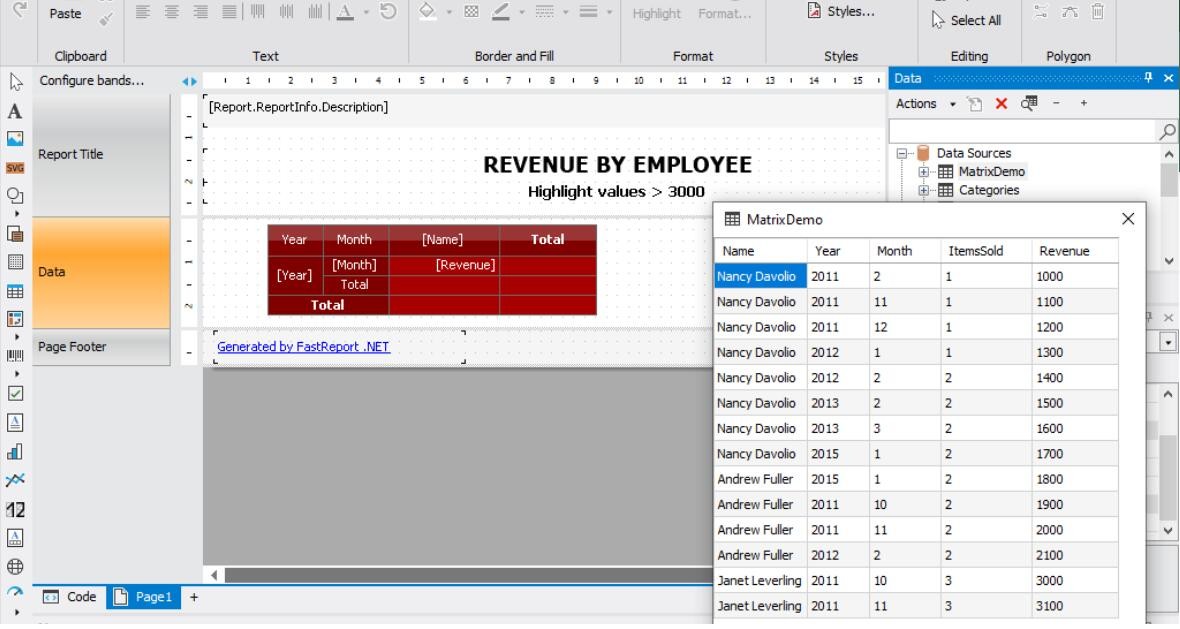
Task: Select the bar Chart object tool
Action: [x=15, y=451]
